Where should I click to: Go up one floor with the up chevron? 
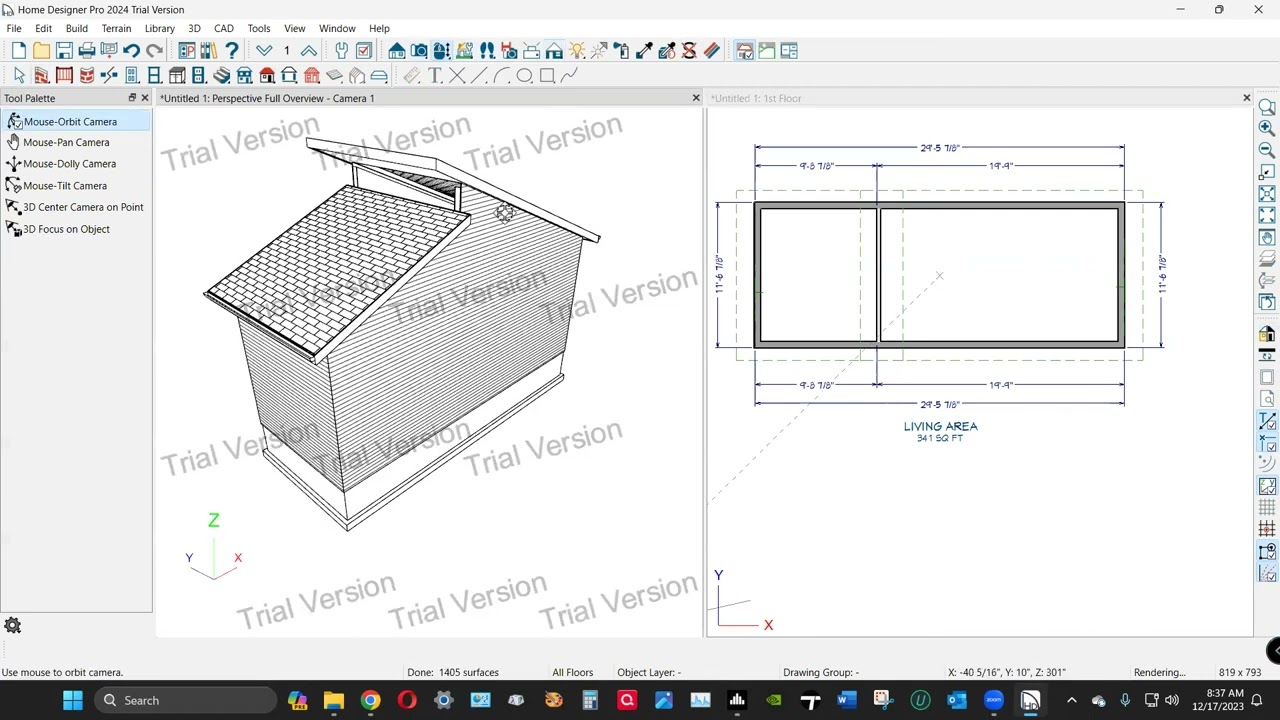[309, 51]
